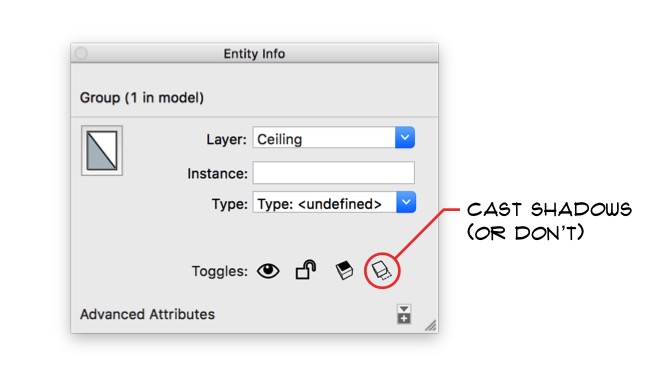Screen dimensions: 672x384
Task: Click the Entity Info title bar
Action: pos(255,53)
